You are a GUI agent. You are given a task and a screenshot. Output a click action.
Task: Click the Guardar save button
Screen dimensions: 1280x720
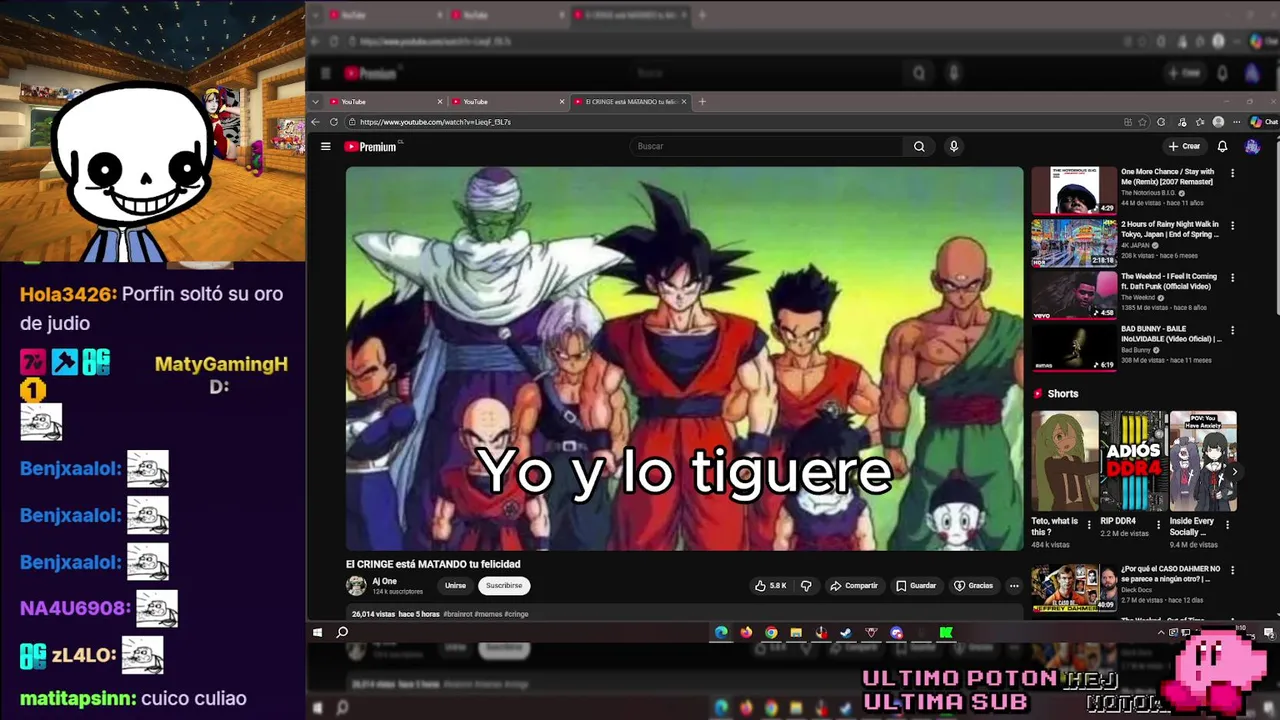(916, 586)
